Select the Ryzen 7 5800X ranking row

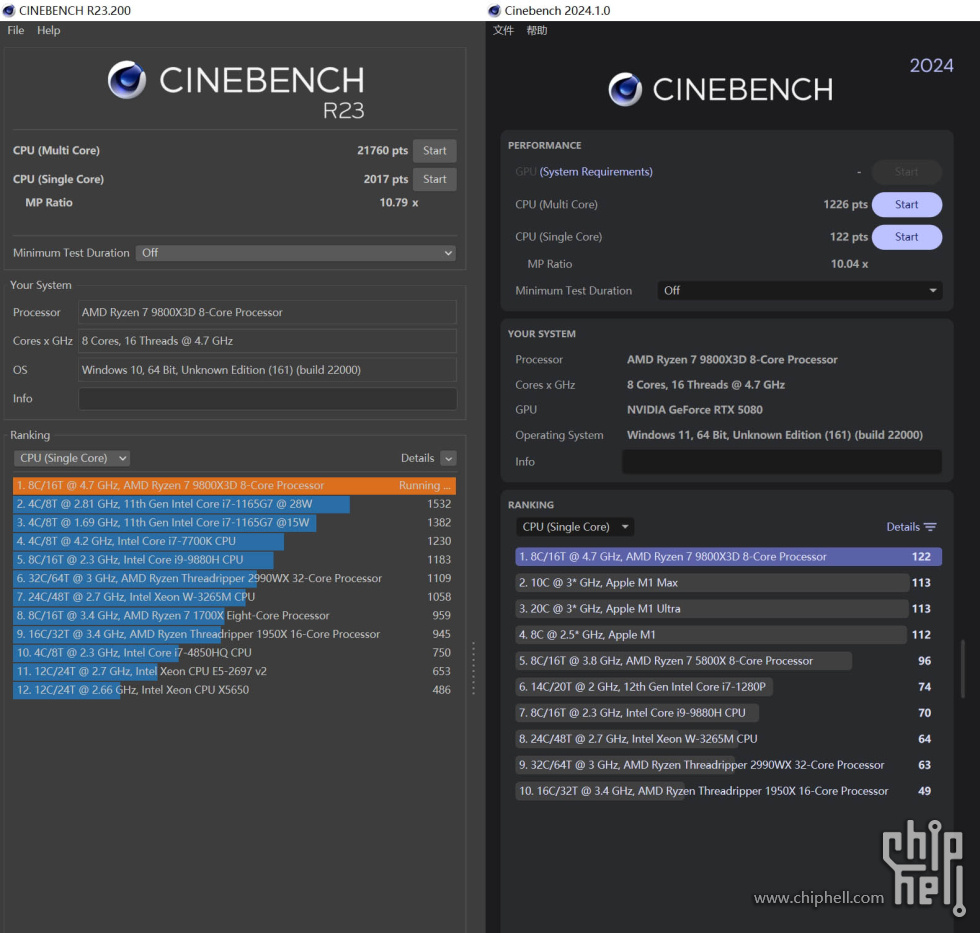(728, 661)
